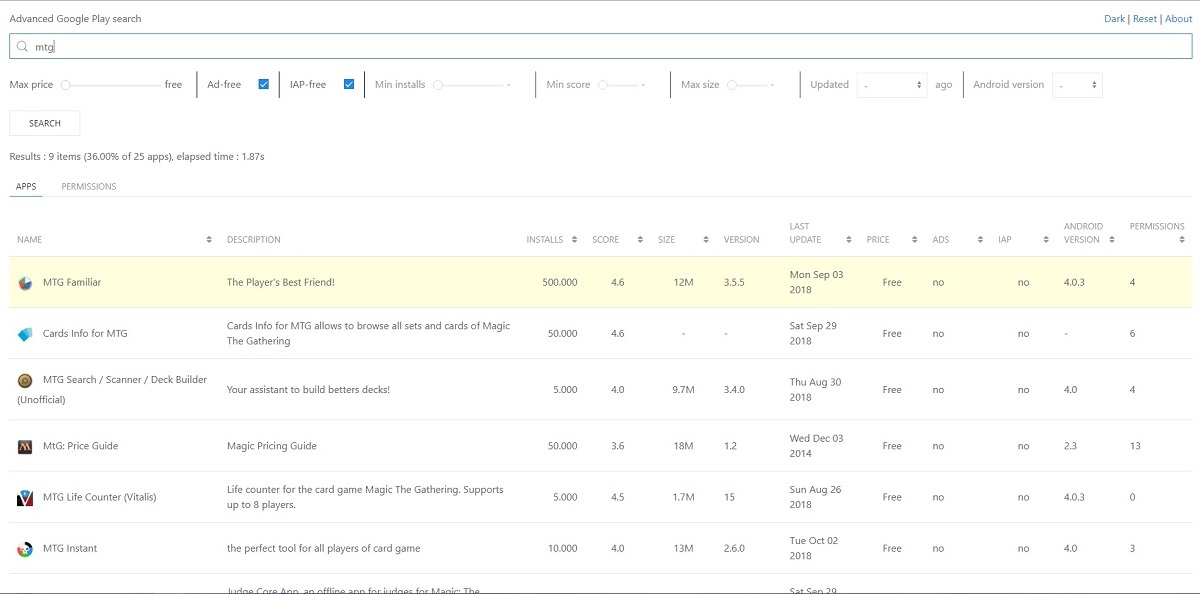Switch to the APPS tab

point(26,187)
